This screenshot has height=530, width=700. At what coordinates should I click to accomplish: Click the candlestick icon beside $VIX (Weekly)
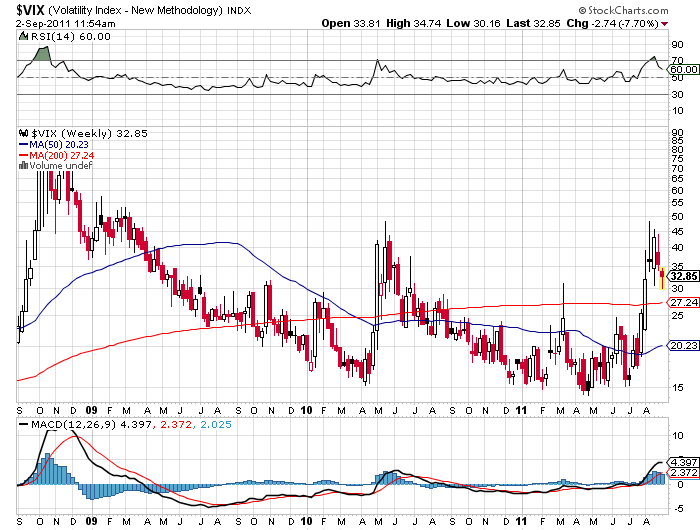tap(23, 133)
